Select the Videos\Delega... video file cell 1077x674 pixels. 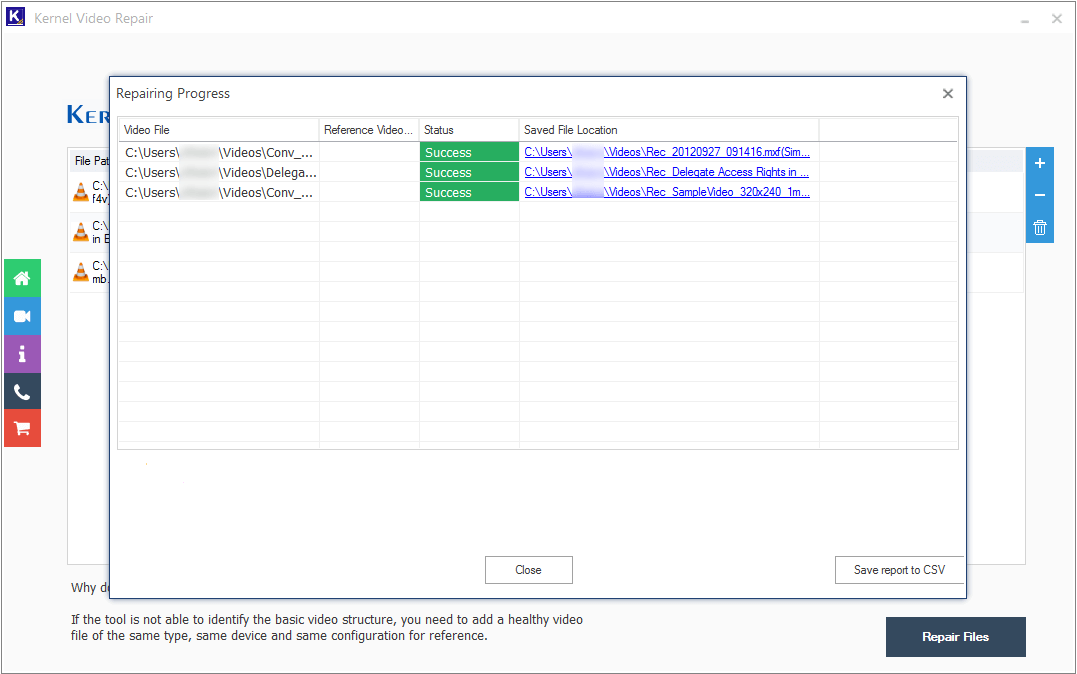(x=218, y=172)
